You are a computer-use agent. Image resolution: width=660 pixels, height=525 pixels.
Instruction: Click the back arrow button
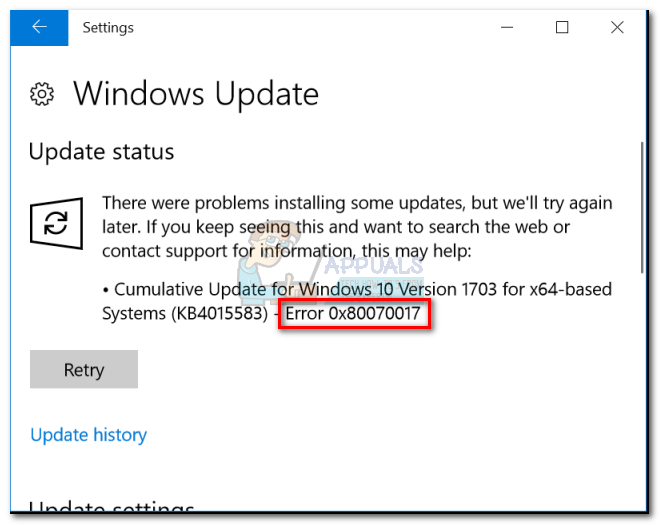[x=40, y=28]
